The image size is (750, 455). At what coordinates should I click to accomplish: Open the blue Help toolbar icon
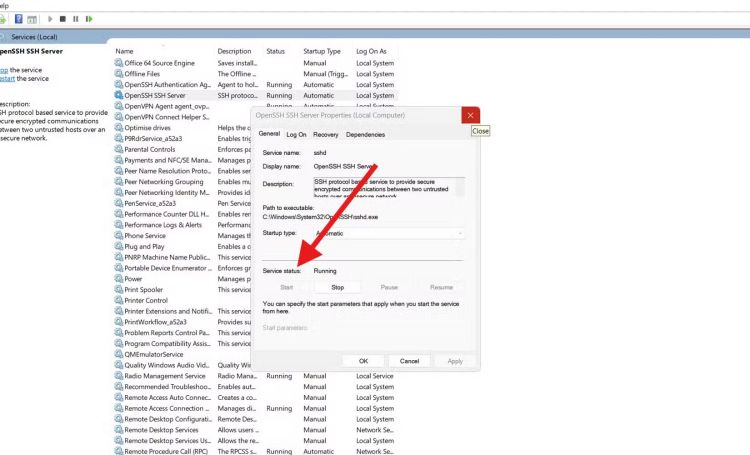point(16,19)
